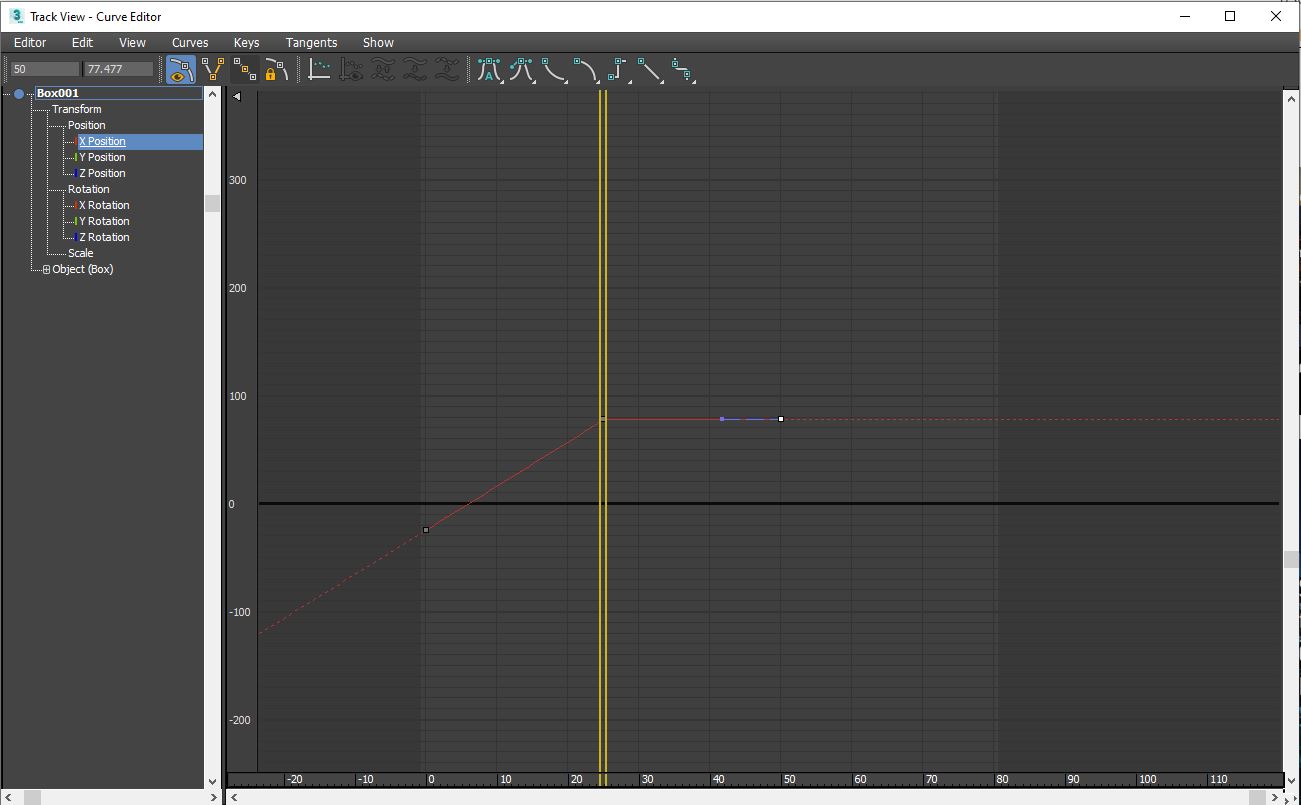Set tangents to Fast
1301x805 pixels.
pyautogui.click(x=554, y=69)
